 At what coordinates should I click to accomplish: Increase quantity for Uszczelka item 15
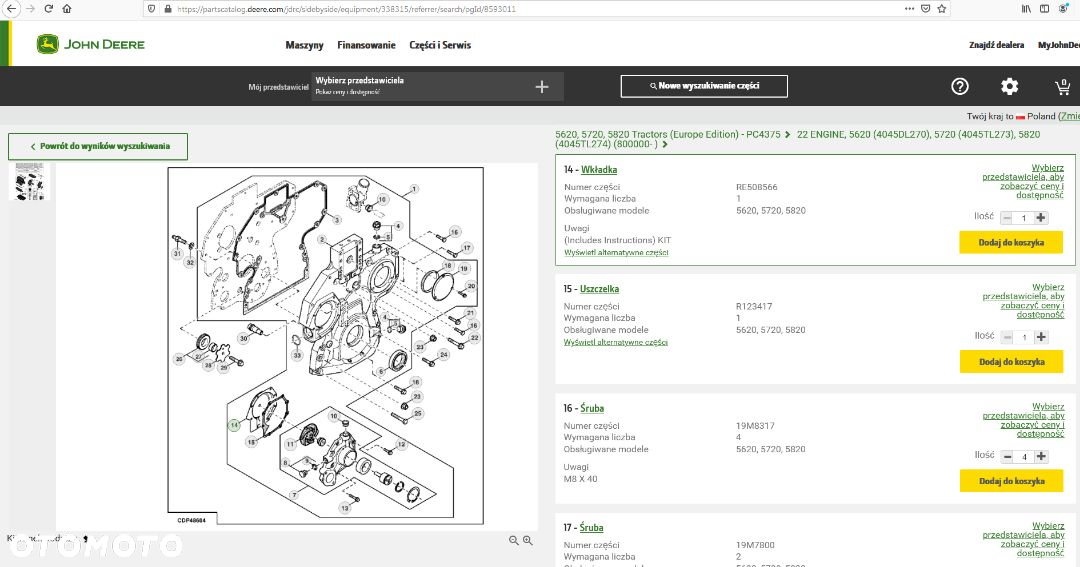click(x=1041, y=337)
